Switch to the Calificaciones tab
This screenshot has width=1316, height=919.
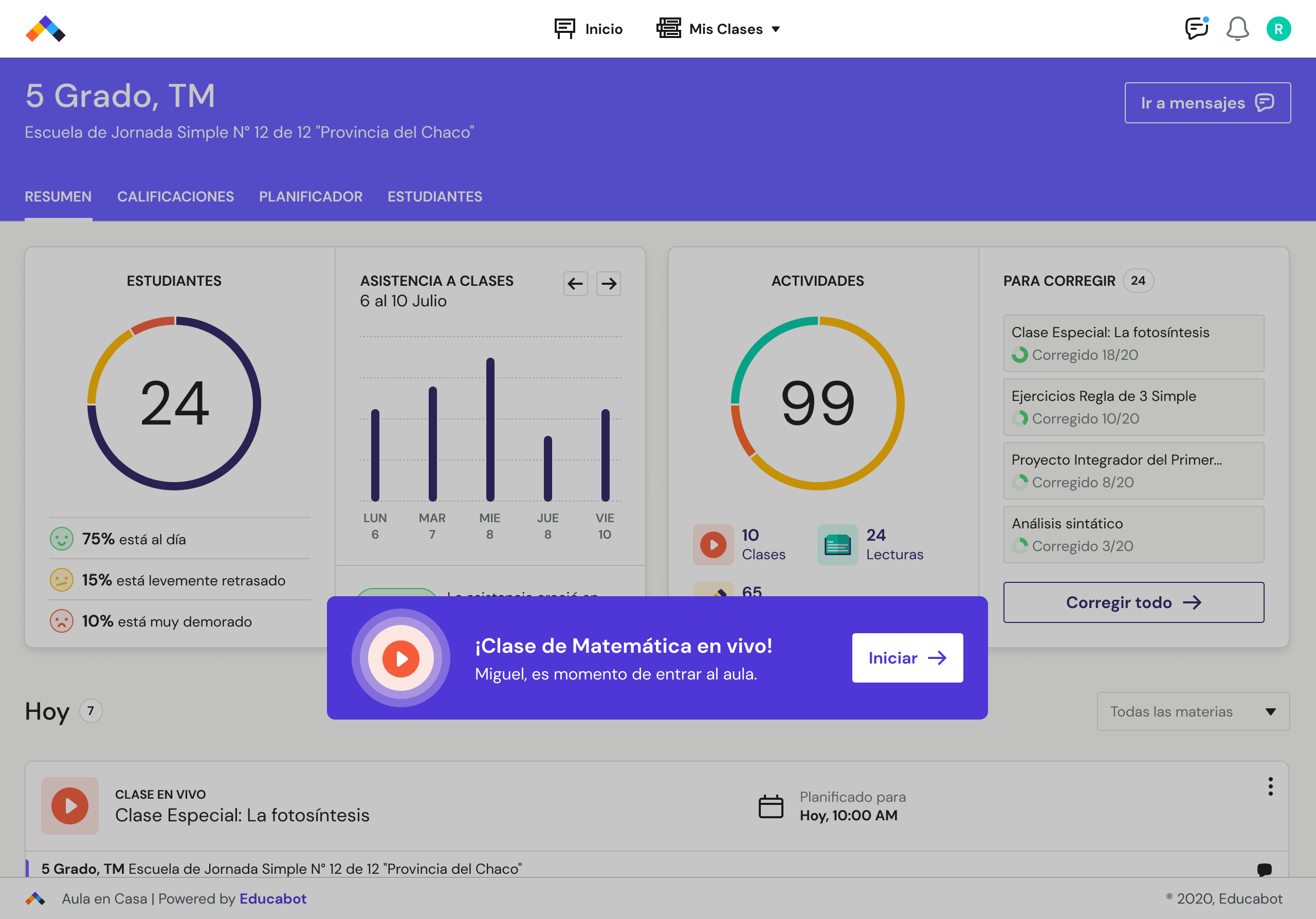click(x=175, y=196)
